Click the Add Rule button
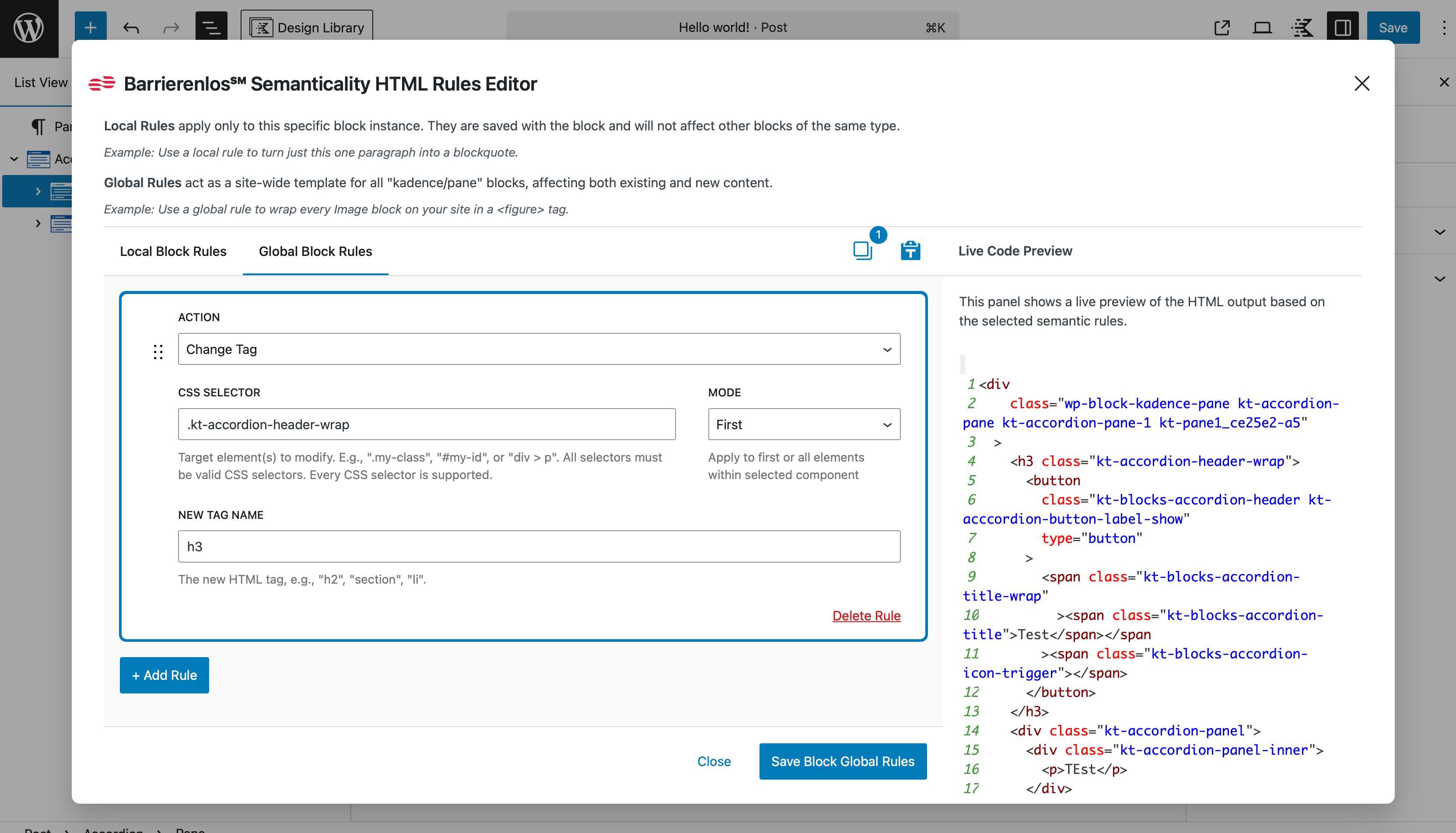Image resolution: width=1456 pixels, height=833 pixels. (x=164, y=675)
